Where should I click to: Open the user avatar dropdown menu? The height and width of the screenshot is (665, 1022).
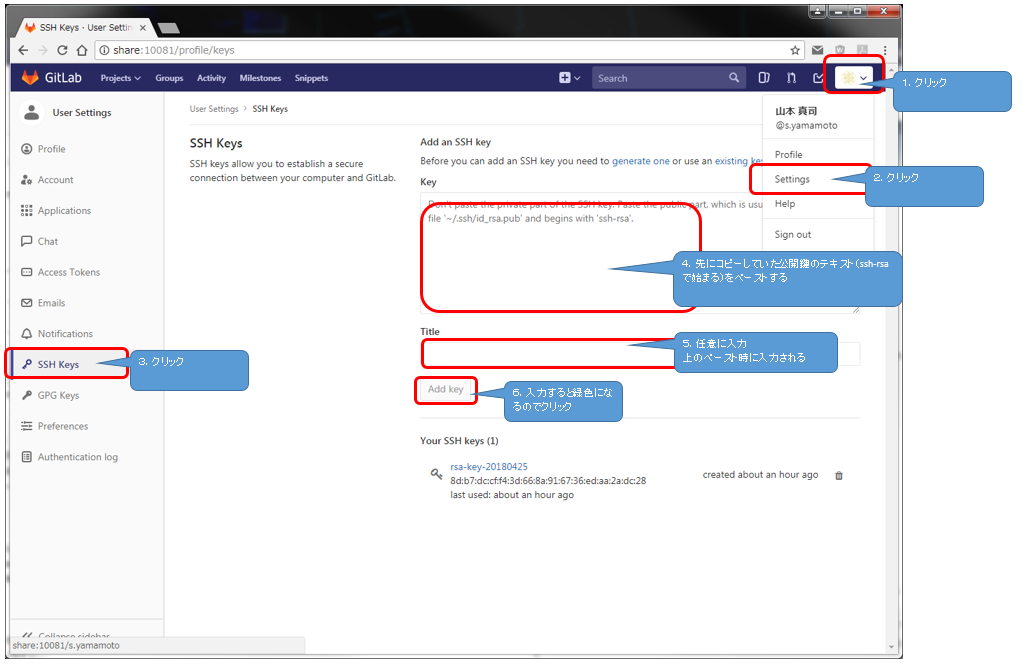tap(854, 78)
